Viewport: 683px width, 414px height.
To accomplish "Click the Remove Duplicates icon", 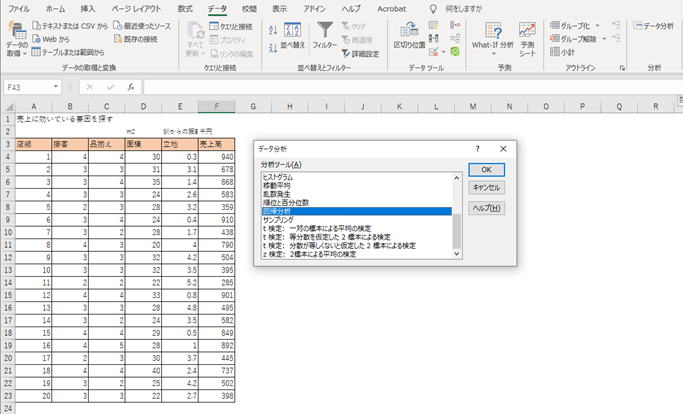I will click(x=433, y=38).
